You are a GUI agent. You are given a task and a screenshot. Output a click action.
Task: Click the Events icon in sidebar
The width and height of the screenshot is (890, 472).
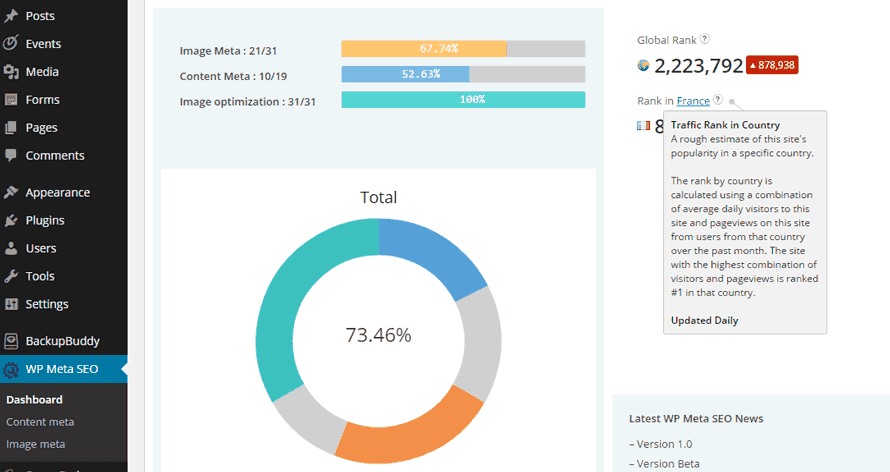pos(11,44)
